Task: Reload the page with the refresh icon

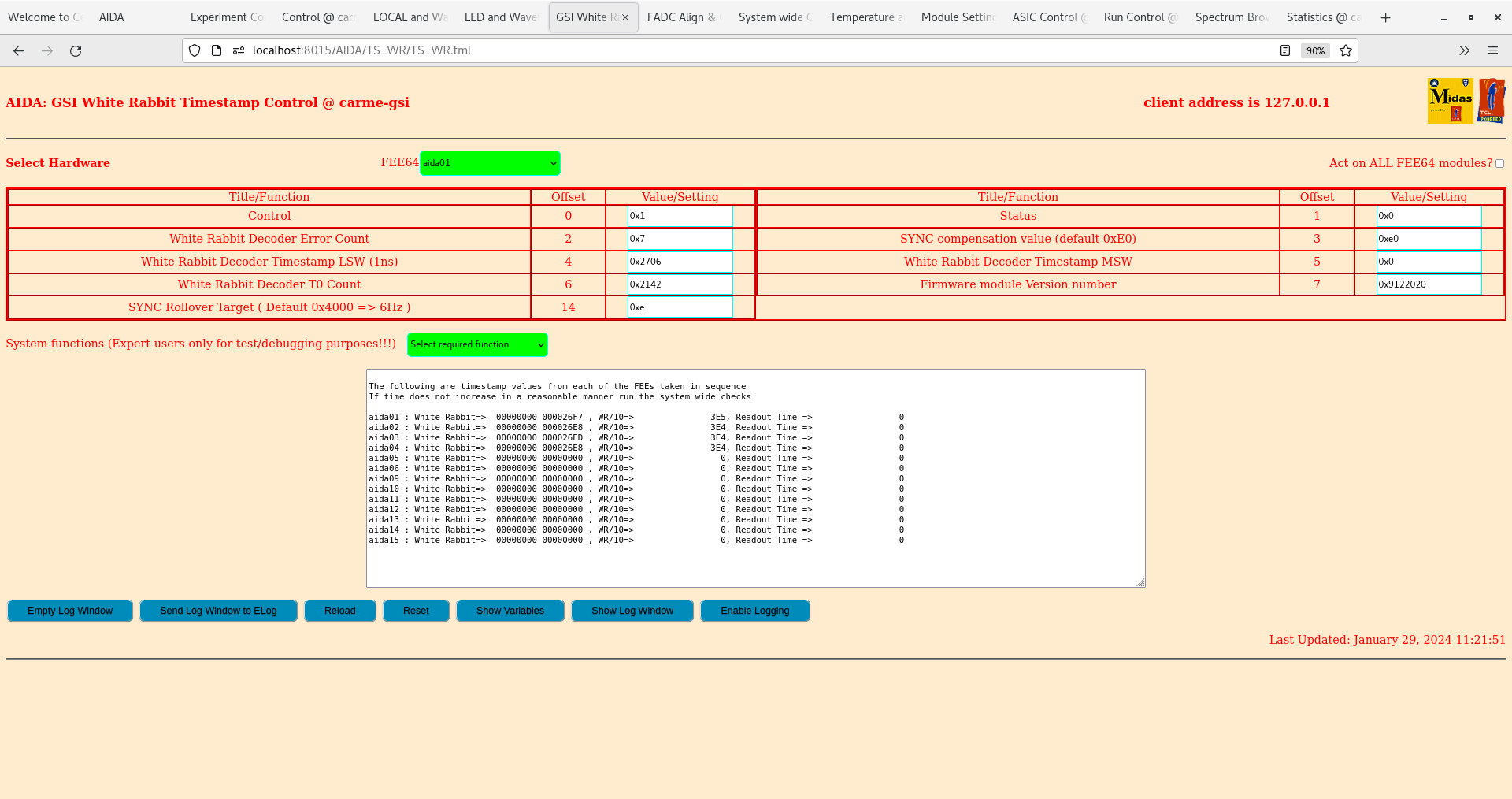Action: [x=76, y=50]
